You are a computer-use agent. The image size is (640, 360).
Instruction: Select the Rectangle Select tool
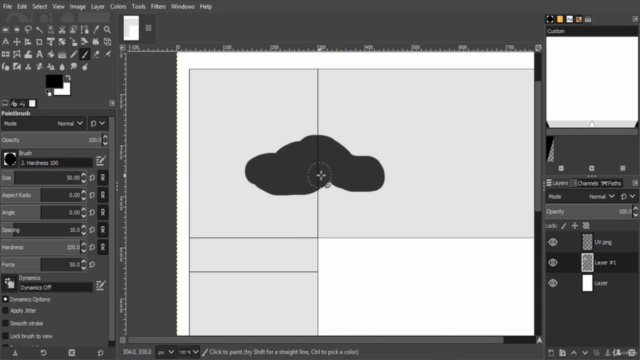(x=5, y=29)
